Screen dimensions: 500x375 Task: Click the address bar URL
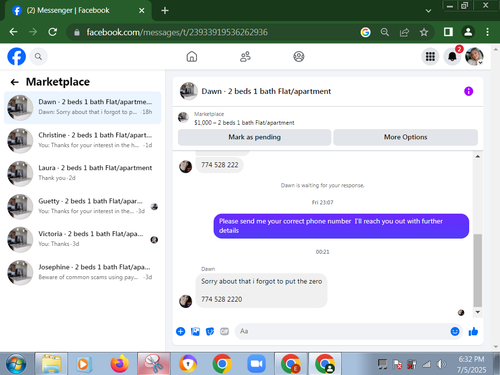tap(177, 32)
